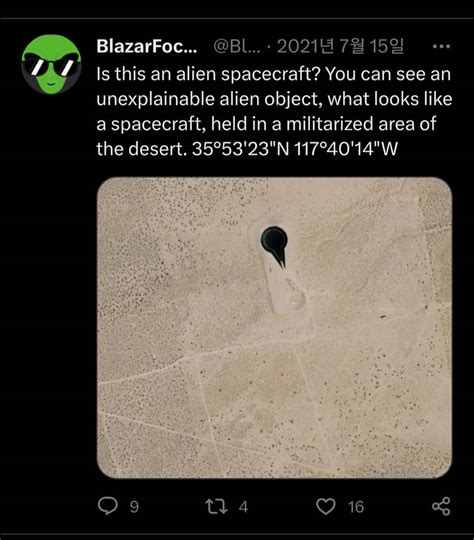Click the 'unexplainable alien object' text line

210,99
